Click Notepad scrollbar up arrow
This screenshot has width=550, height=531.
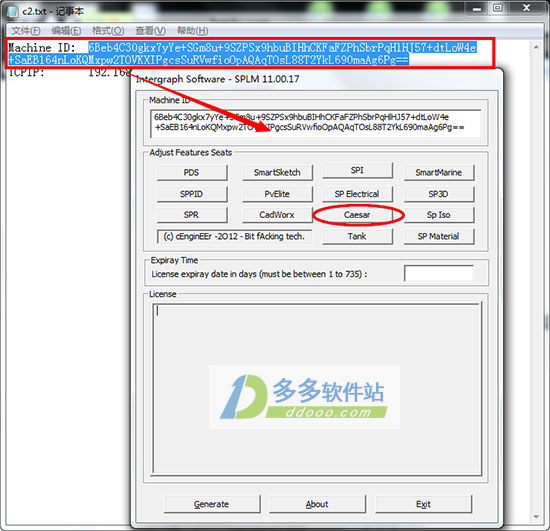(x=536, y=47)
